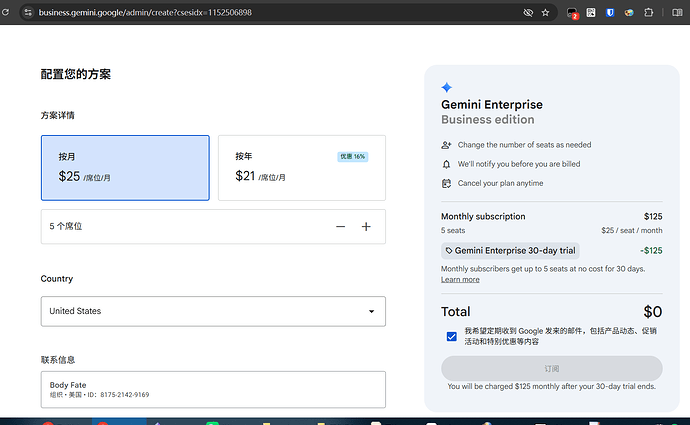
Task: Select the 按月 $25 monthly plan card
Action: (125, 168)
